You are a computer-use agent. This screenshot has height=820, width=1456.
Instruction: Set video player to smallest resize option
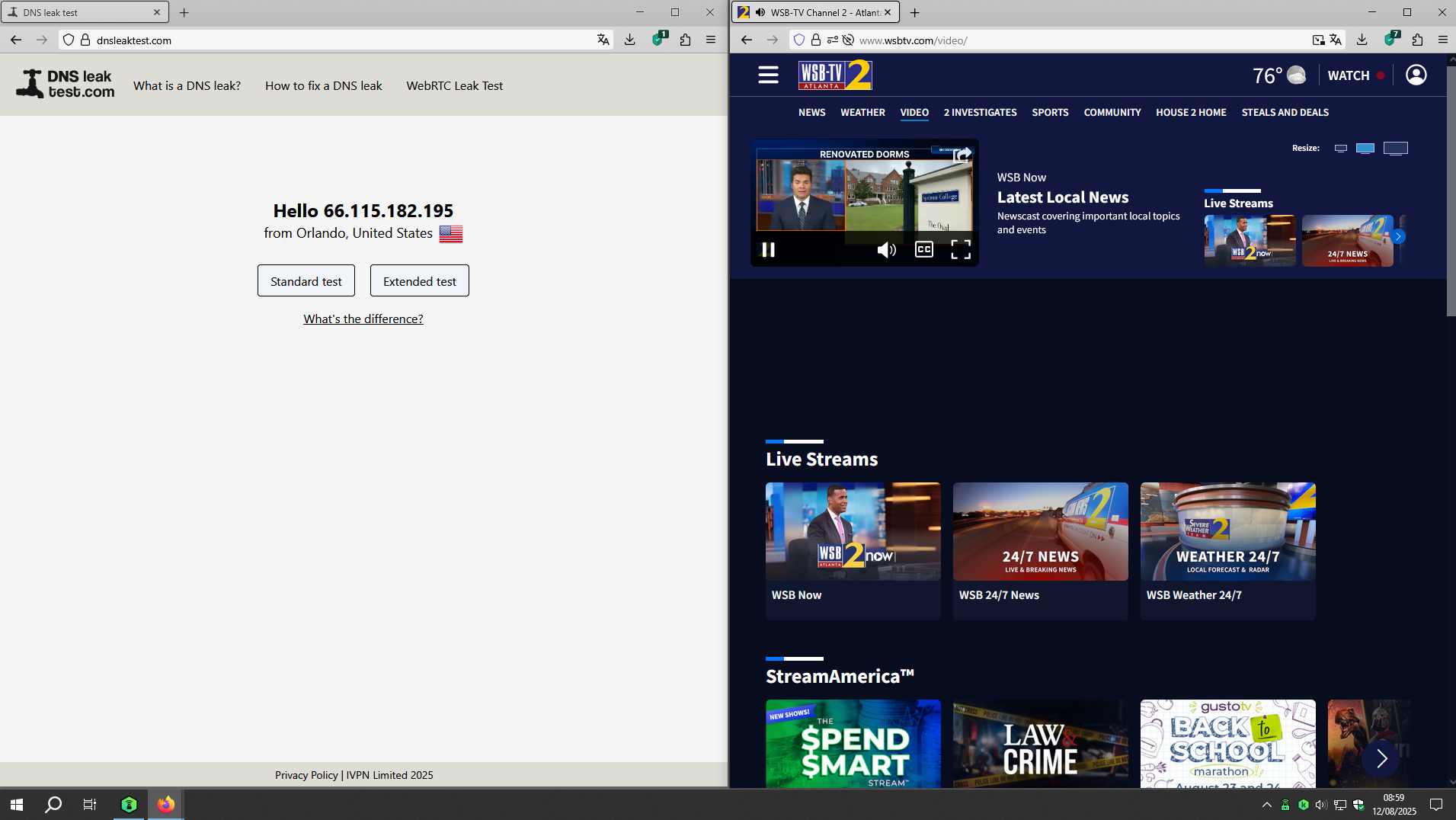point(1341,148)
